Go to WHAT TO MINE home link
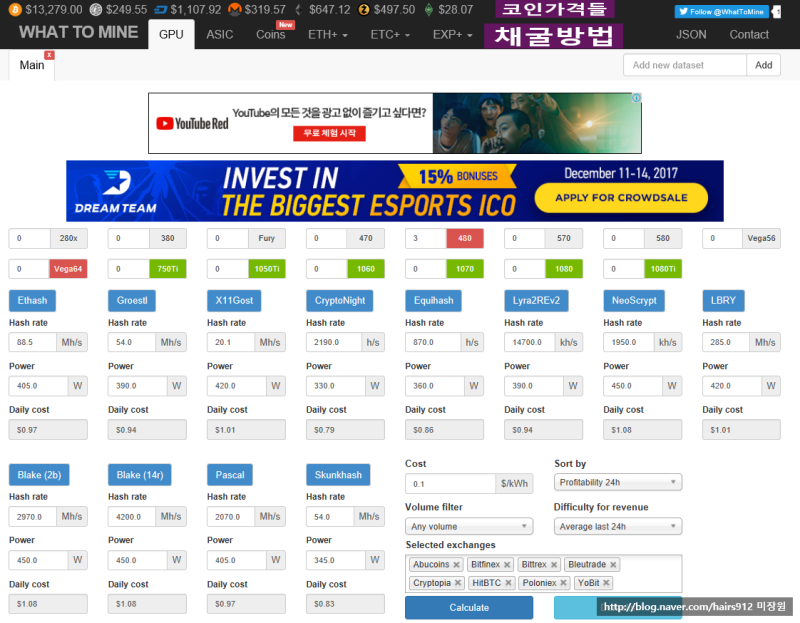The width and height of the screenshot is (800, 623). pyautogui.click(x=79, y=32)
